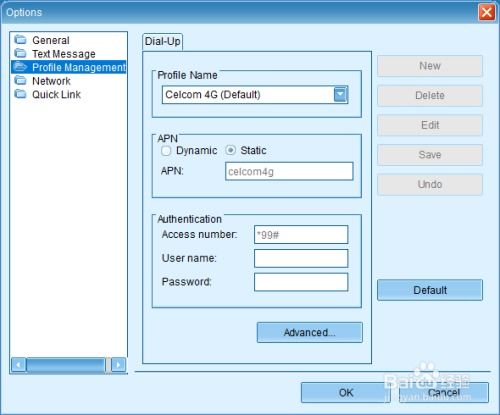Click the sidebar scroll left arrow
The height and width of the screenshot is (415, 500).
point(19,365)
